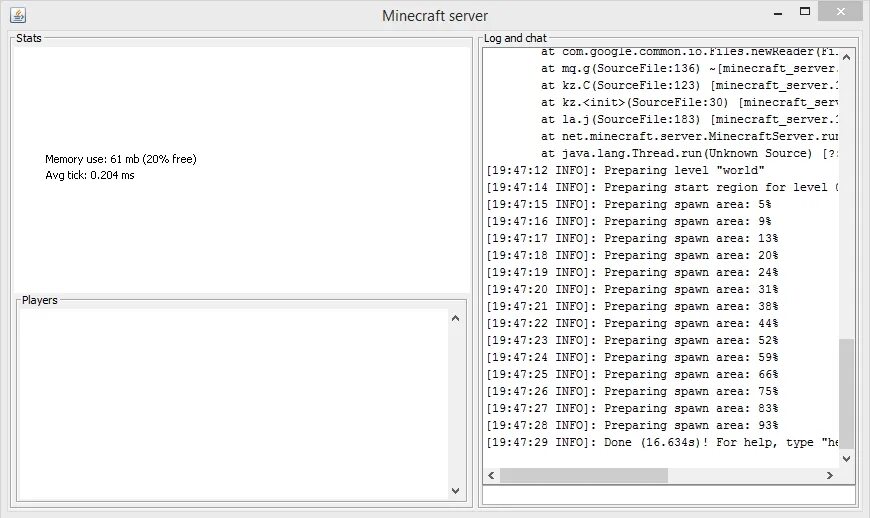Viewport: 870px width, 518px height.
Task: Click the 'Preparing spawn area: 24%' line
Action: pos(632,272)
